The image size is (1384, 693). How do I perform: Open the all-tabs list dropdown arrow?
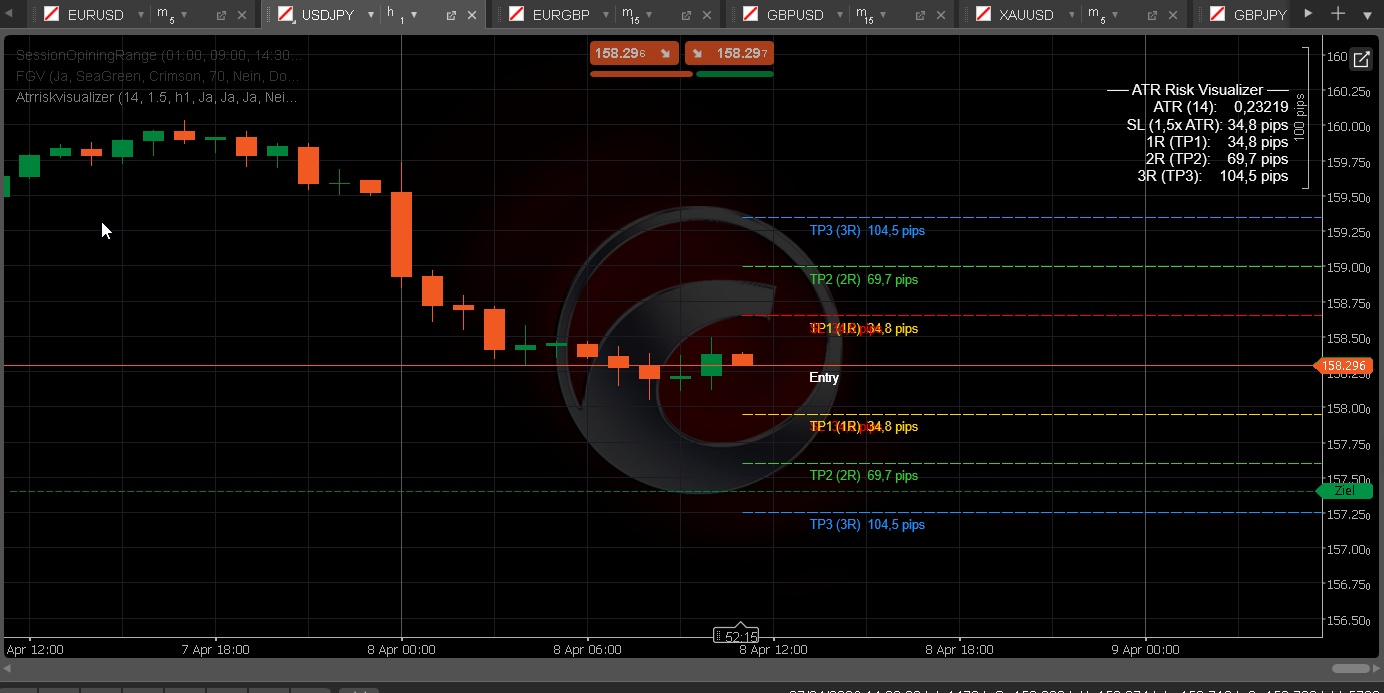[1367, 15]
